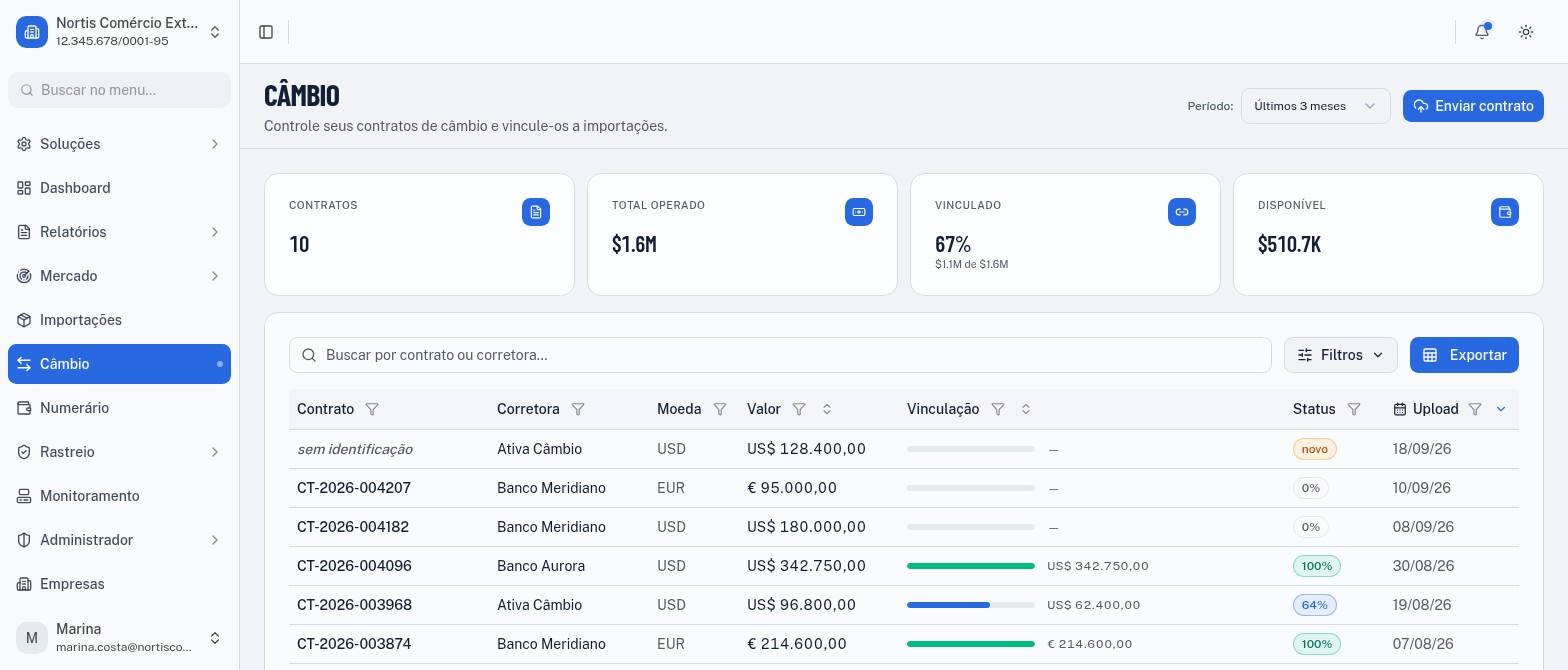This screenshot has width=1568, height=670.
Task: Open the Período dropdown
Action: tap(1315, 106)
